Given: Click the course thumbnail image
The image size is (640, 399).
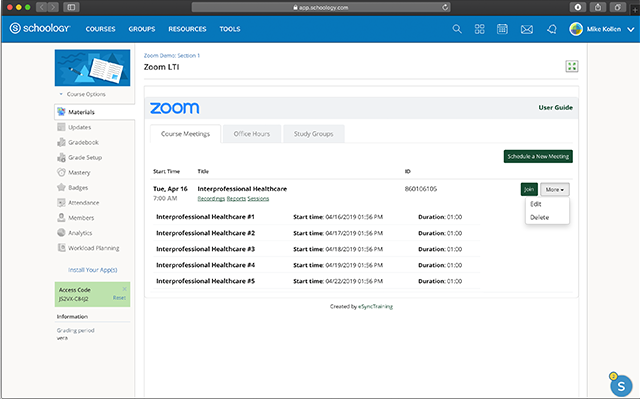Looking at the screenshot, I should point(92,68).
